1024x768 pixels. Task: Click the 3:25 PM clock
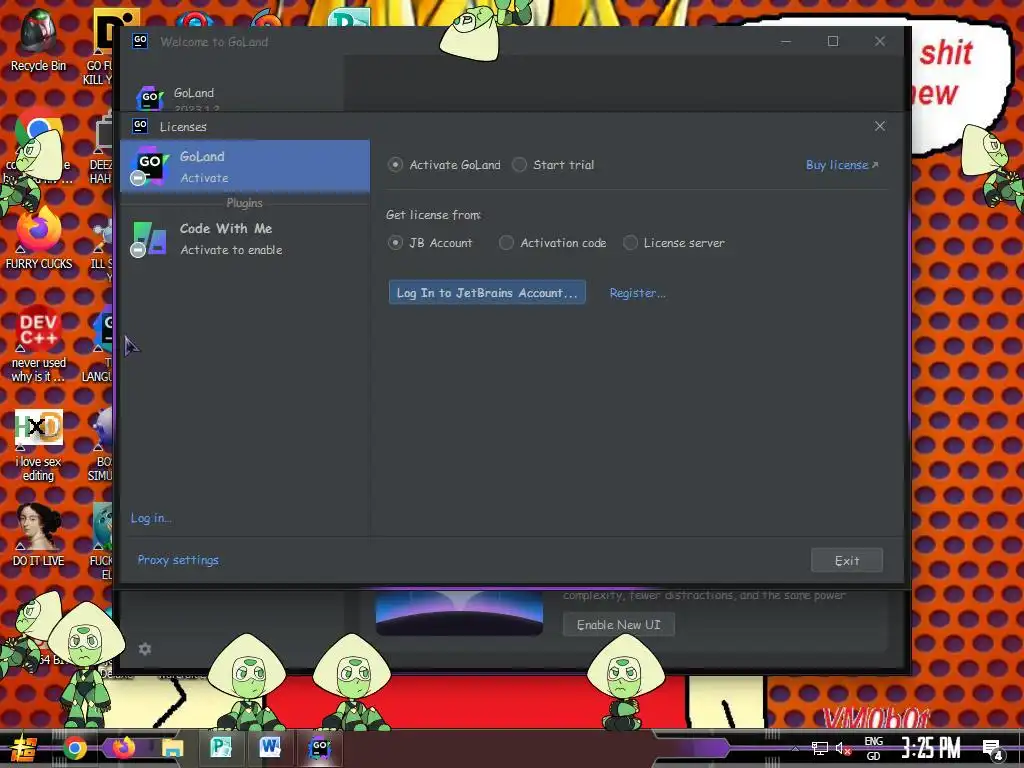pos(931,748)
